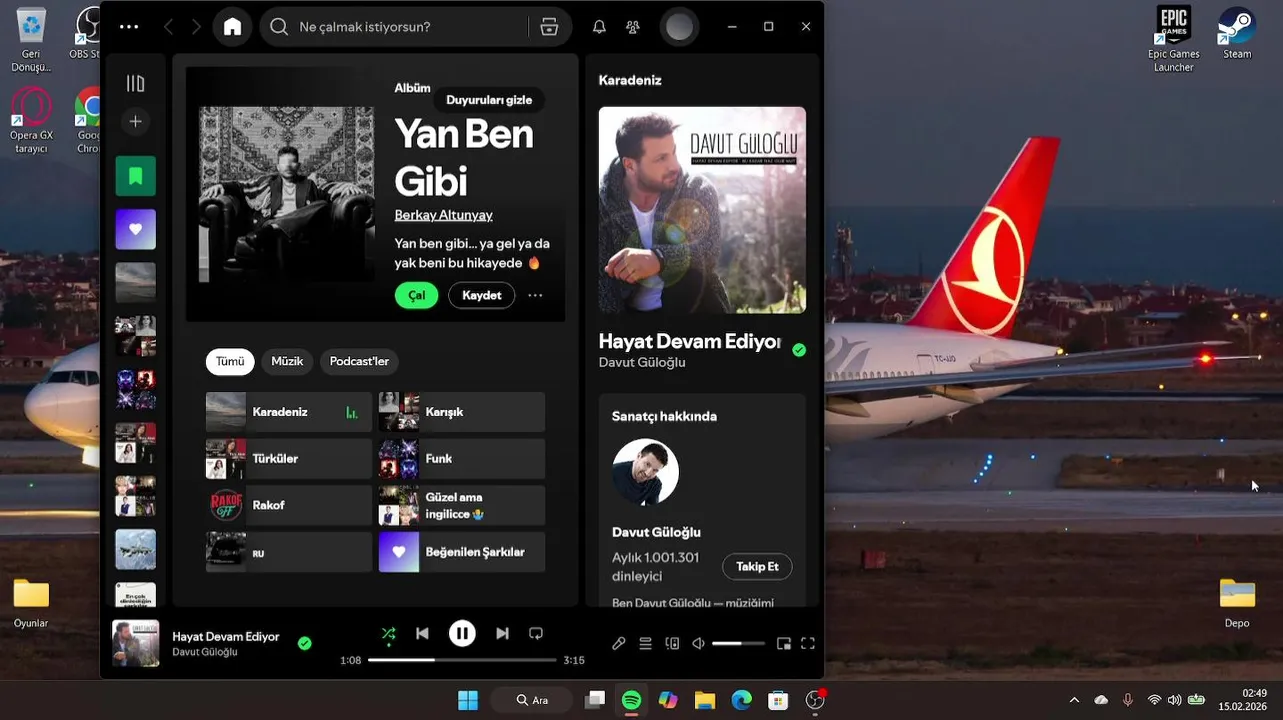Open more options dots beside Kaydet
Image resolution: width=1283 pixels, height=720 pixels.
[535, 295]
